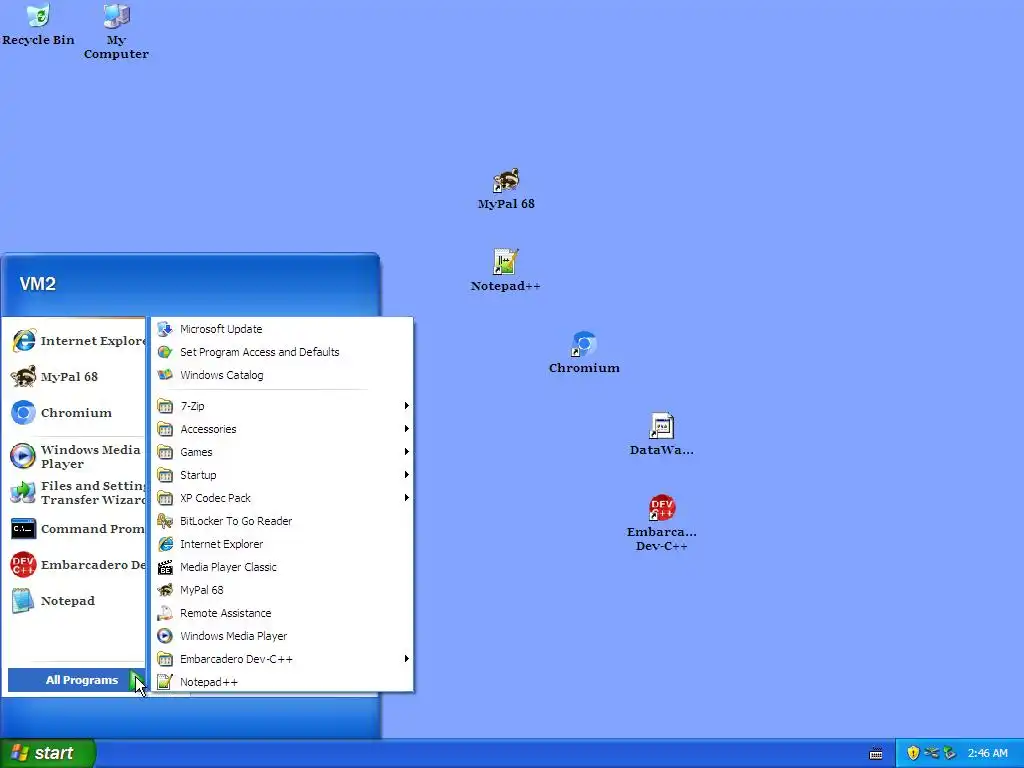Image resolution: width=1024 pixels, height=768 pixels.
Task: Expand the Accessories submenu arrow
Action: 406,429
